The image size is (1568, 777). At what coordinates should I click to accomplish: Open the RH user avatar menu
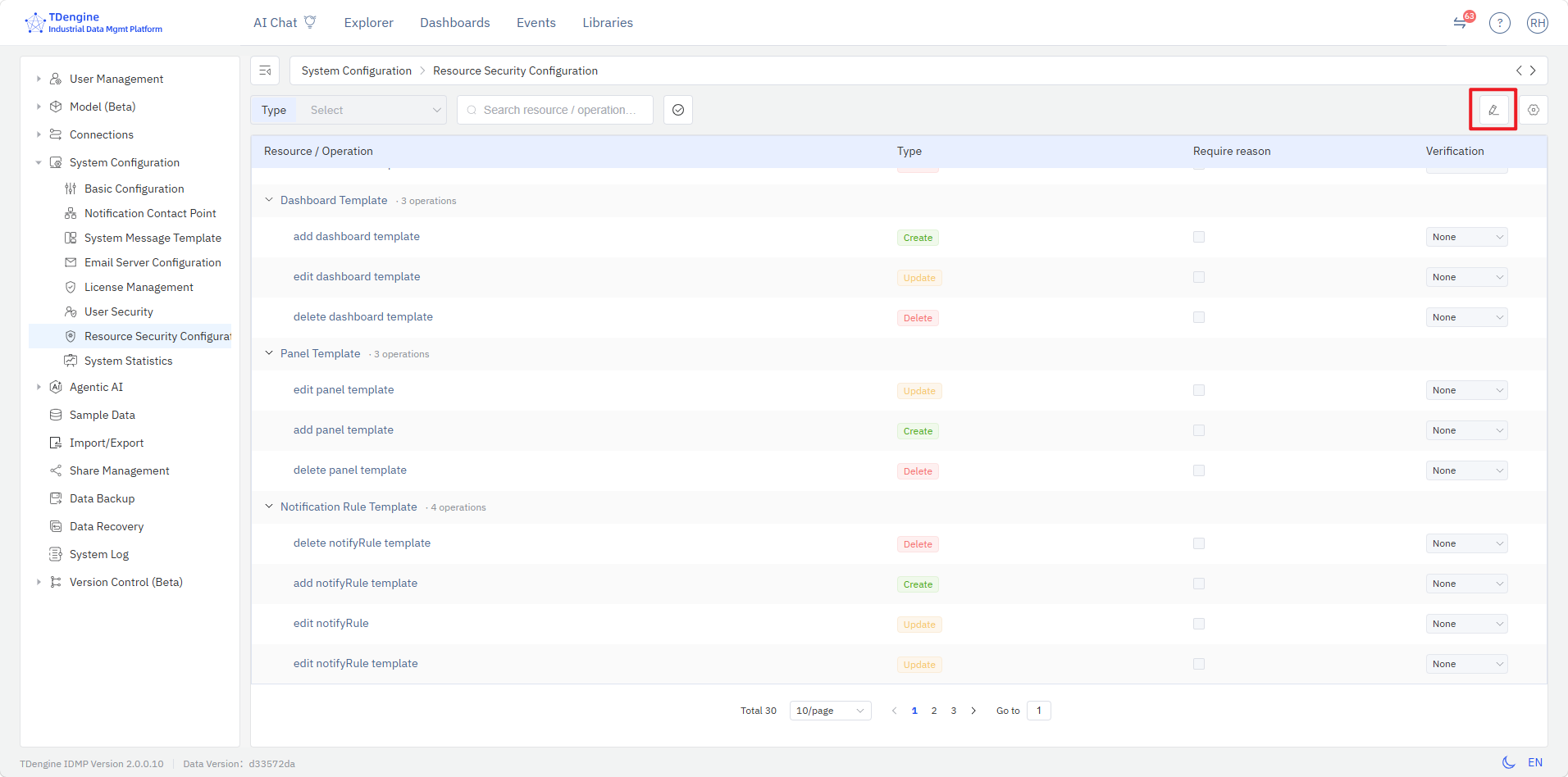pos(1538,23)
